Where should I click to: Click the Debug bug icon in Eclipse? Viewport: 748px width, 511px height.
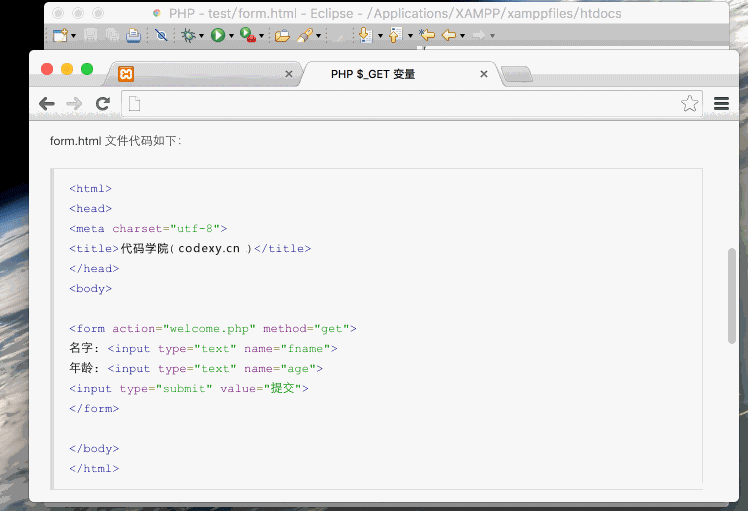click(188, 35)
